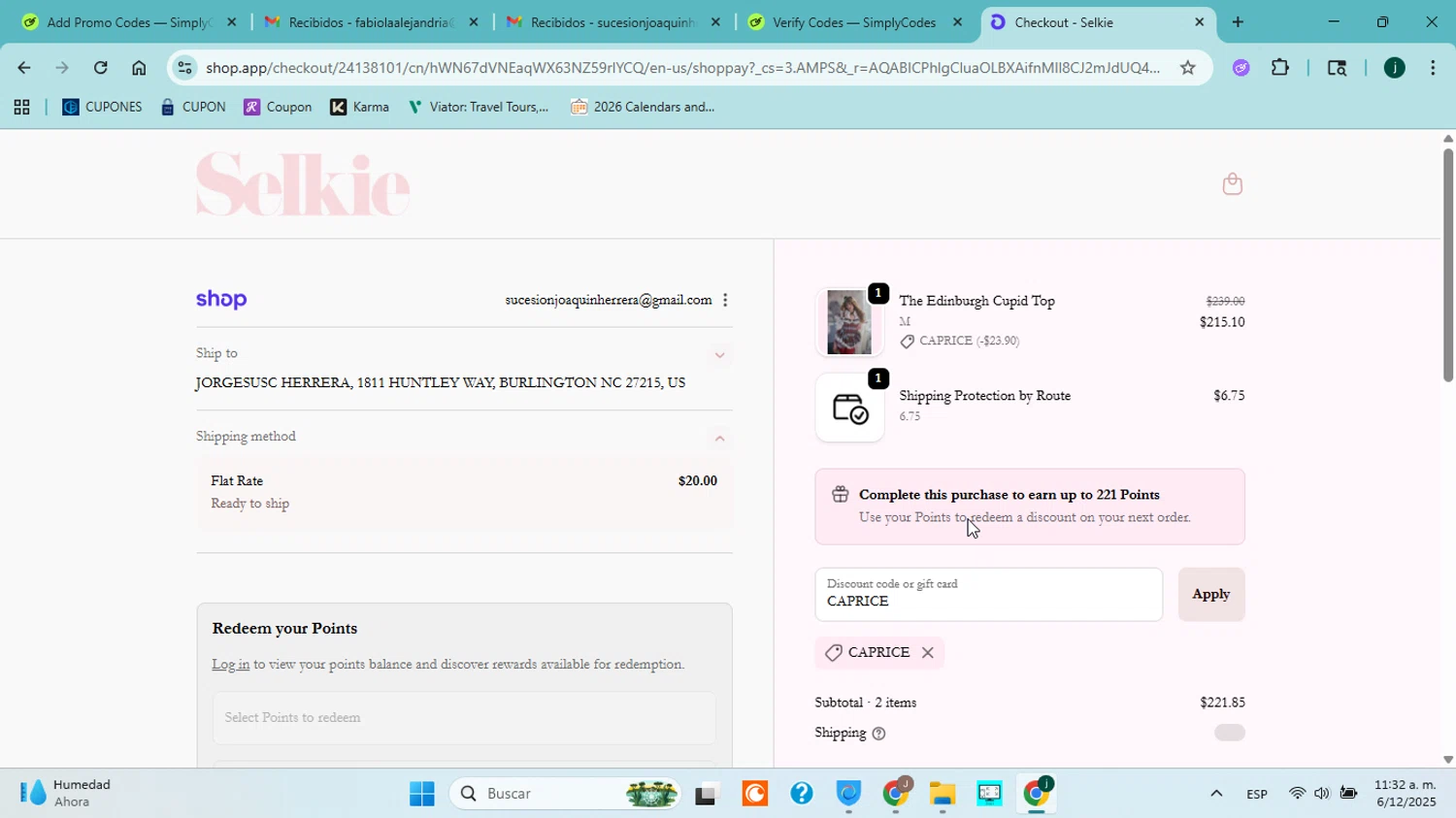Open the tab search side panel icon

(1337, 68)
